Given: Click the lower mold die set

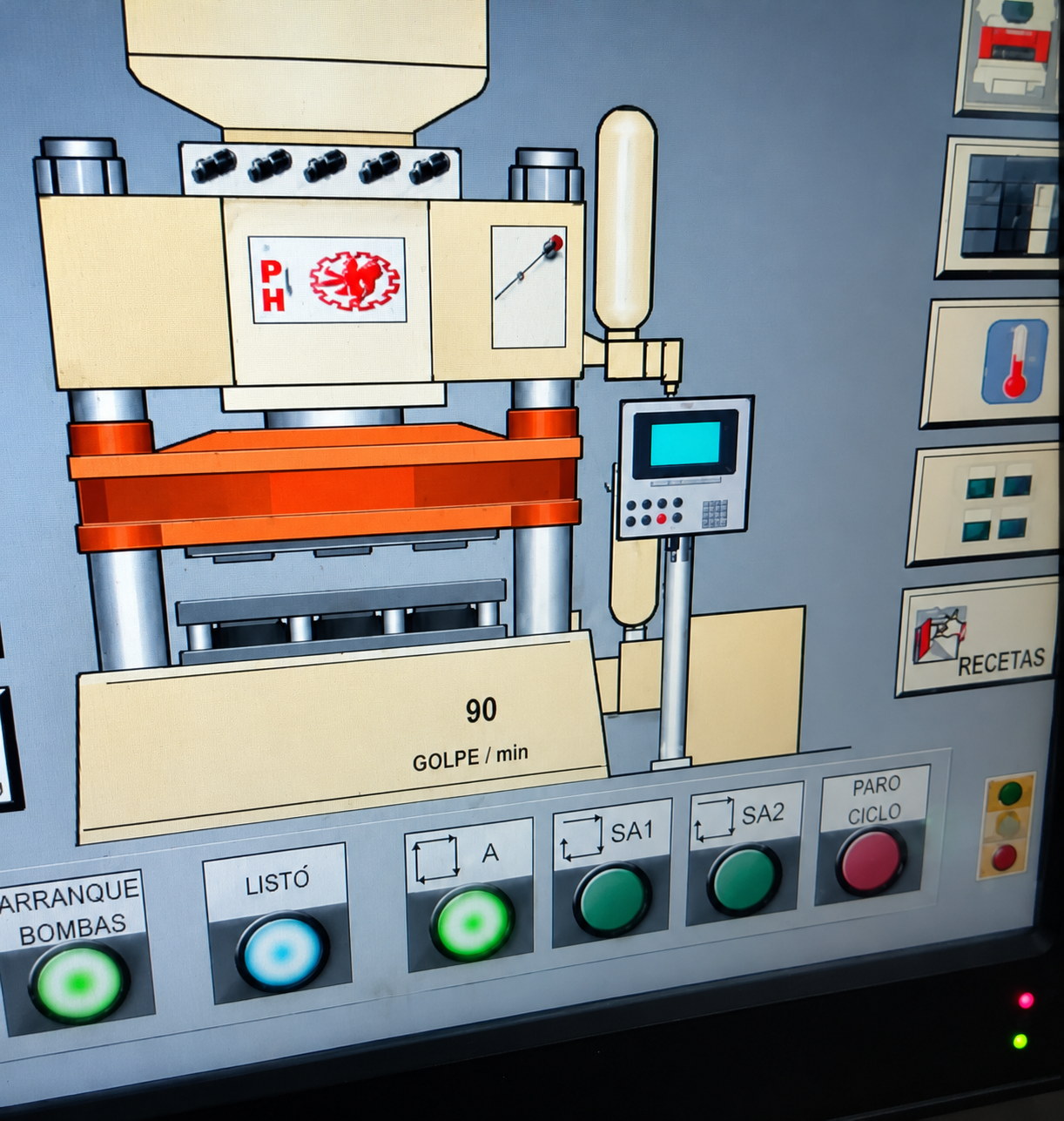Looking at the screenshot, I should coord(341,622).
